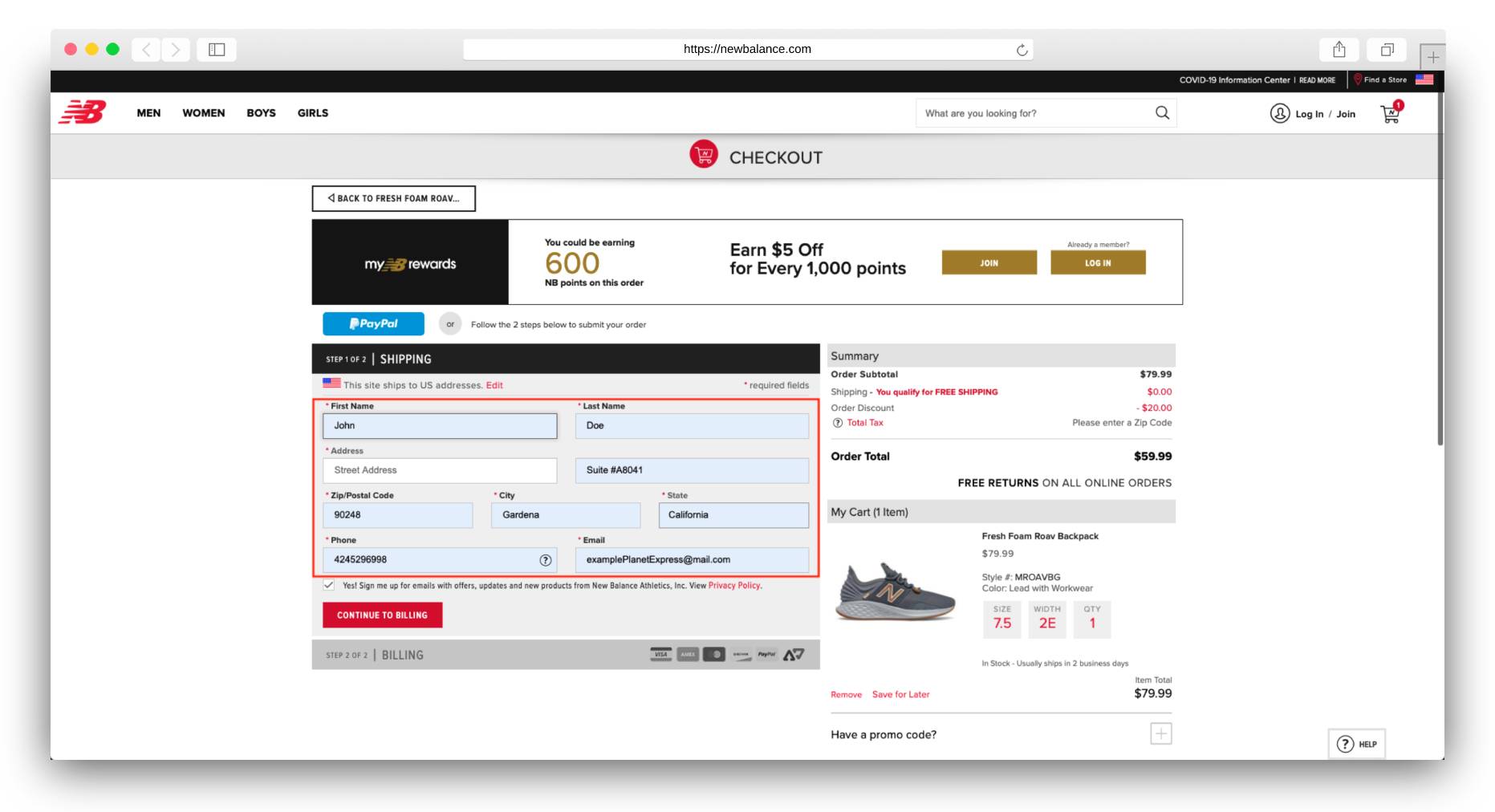Click the New Balance logo
Screen dimensions: 1495x812
click(82, 112)
